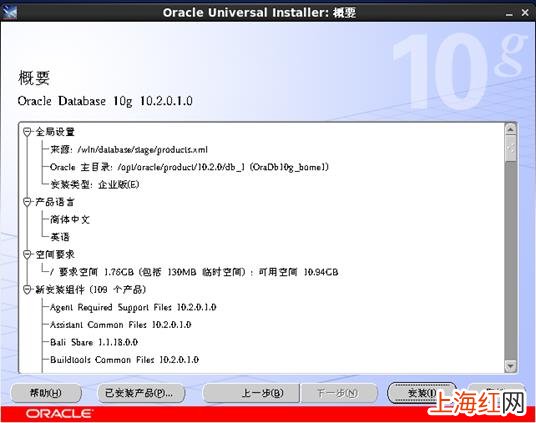Click the 概要 heading text
This screenshot has height=423, width=536.
[34, 78]
